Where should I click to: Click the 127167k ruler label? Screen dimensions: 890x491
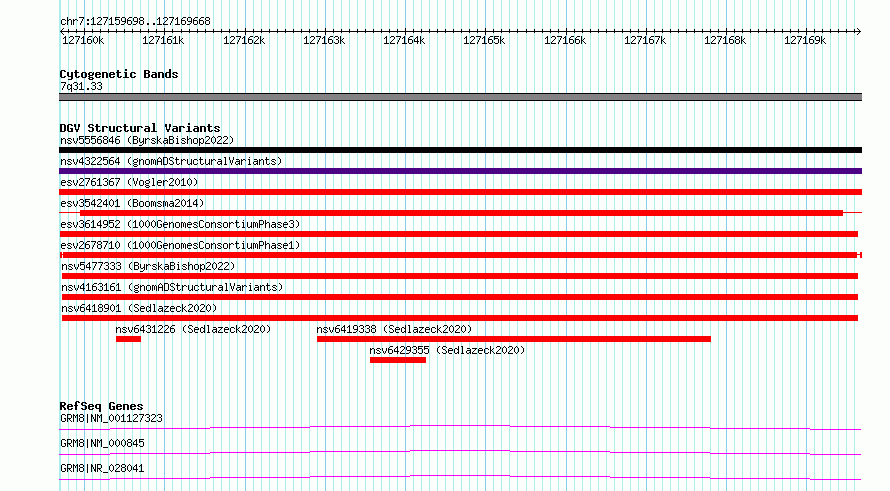(645, 40)
